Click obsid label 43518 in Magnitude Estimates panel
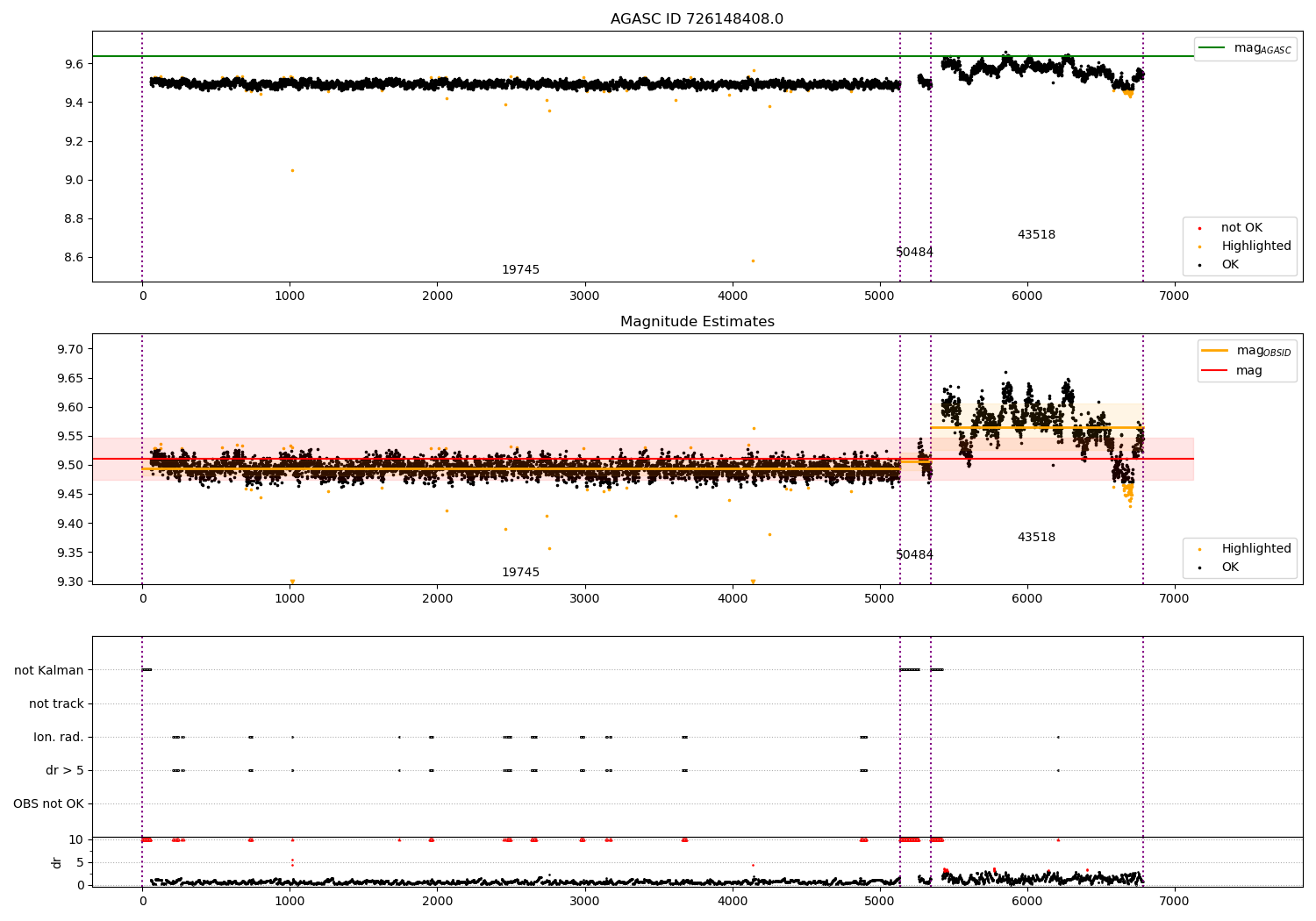 click(x=1036, y=538)
